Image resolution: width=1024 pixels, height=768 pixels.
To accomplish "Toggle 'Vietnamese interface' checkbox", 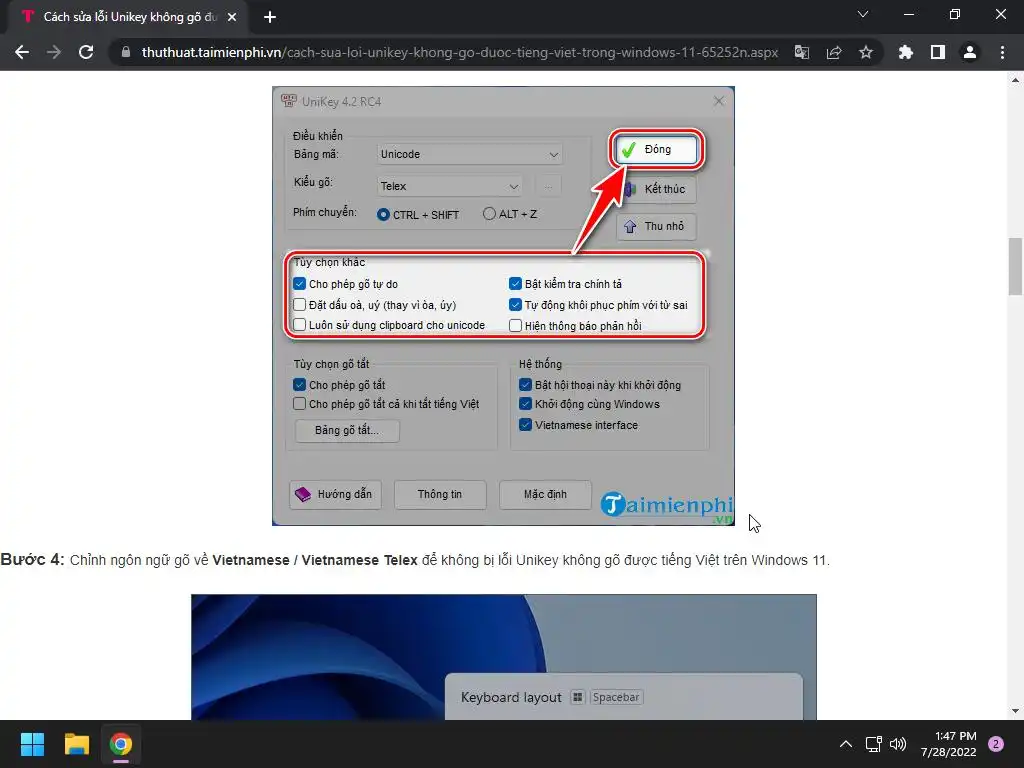I will 525,424.
